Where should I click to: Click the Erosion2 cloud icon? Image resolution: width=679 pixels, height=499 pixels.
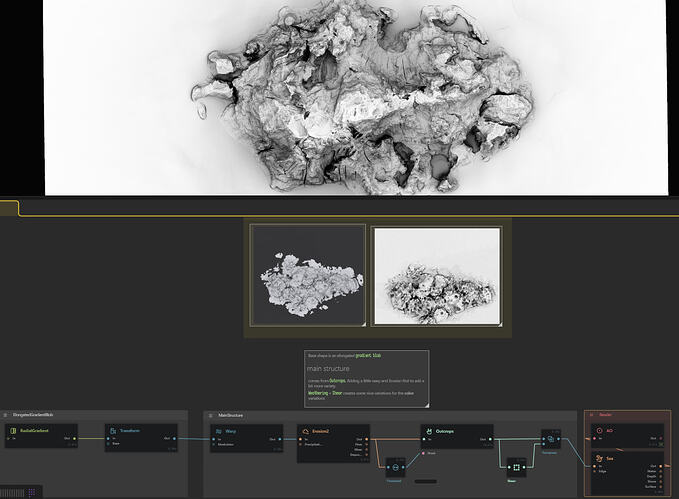[305, 431]
